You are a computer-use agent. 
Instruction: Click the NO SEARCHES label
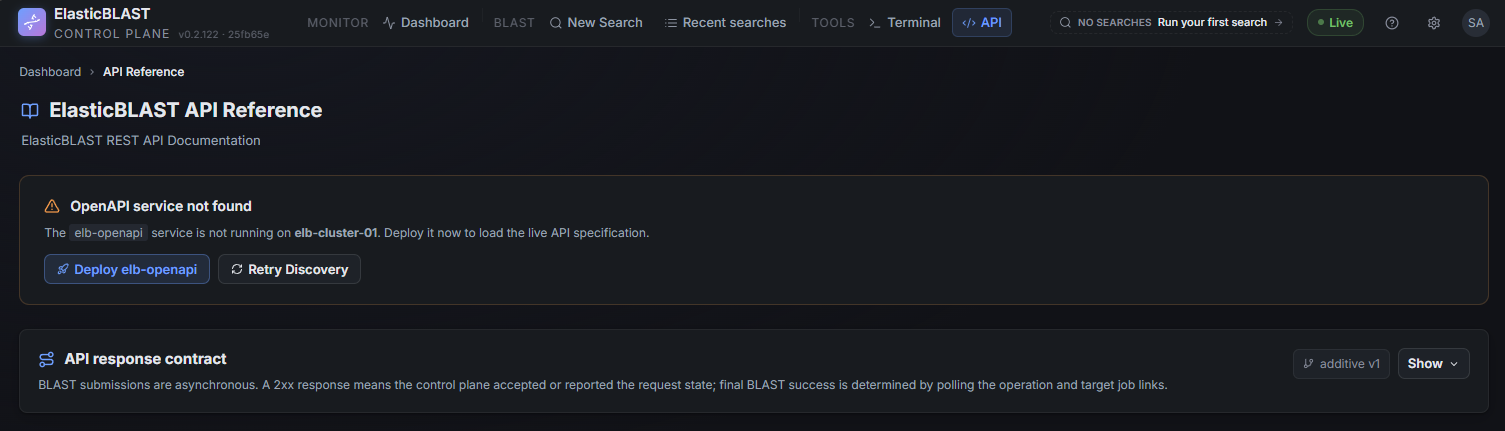click(x=1114, y=22)
